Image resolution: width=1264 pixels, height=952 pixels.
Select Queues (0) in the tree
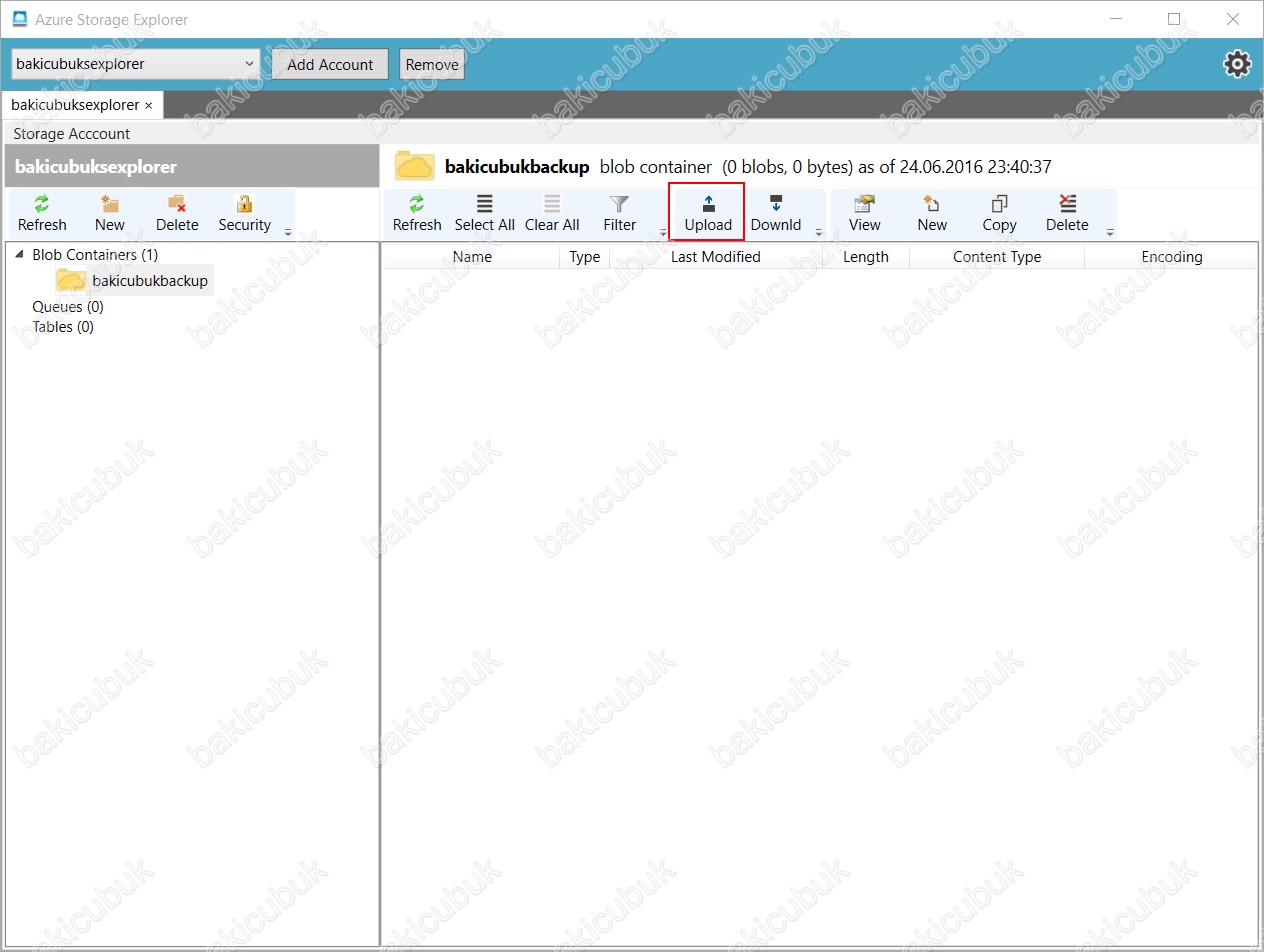pos(68,307)
